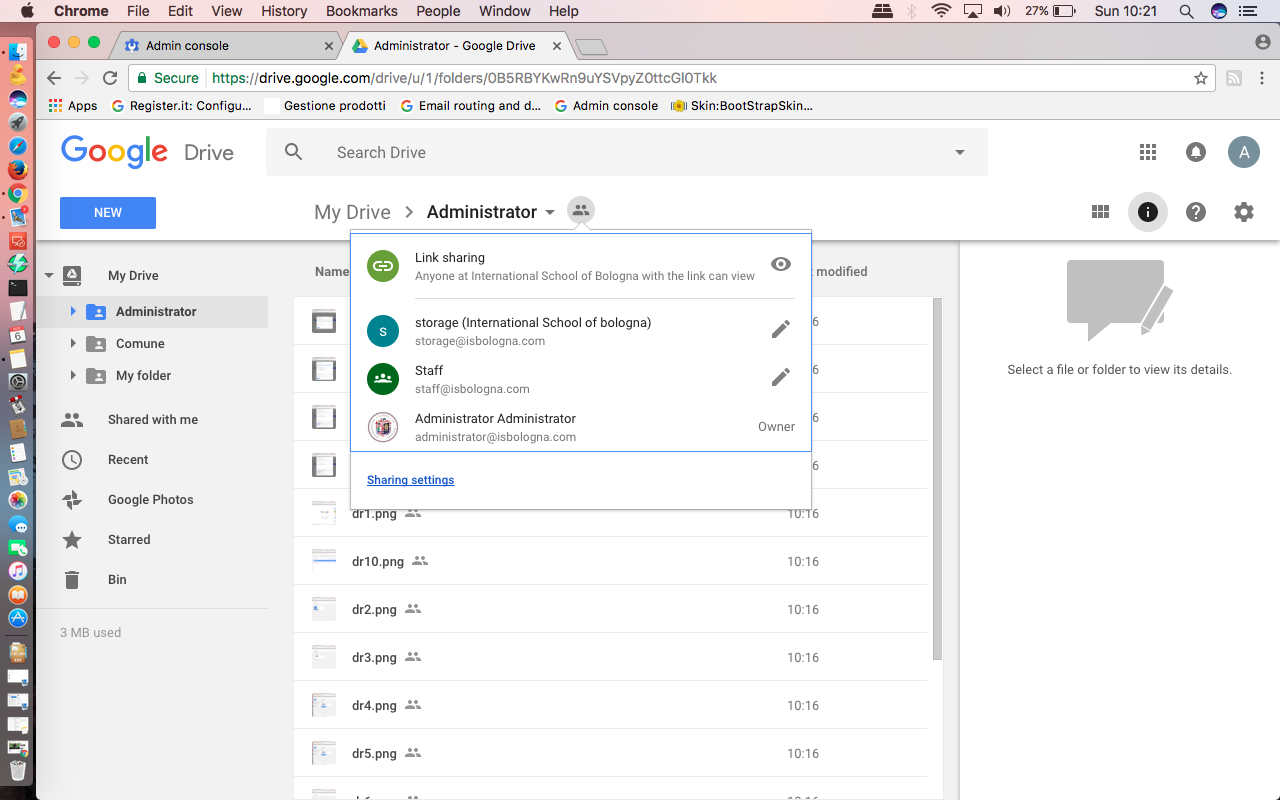Open the History menu
Image resolution: width=1280 pixels, height=800 pixels.
point(284,11)
